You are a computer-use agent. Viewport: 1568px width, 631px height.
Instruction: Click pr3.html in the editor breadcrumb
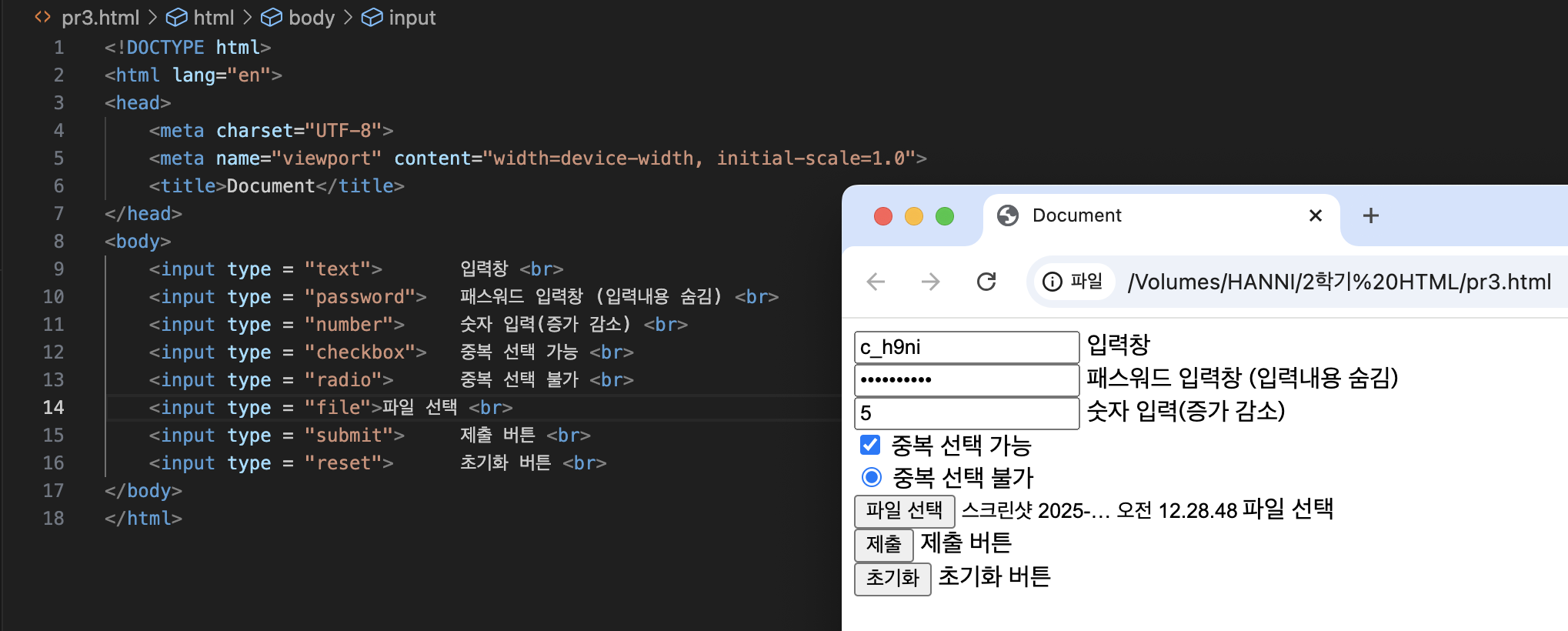point(100,17)
